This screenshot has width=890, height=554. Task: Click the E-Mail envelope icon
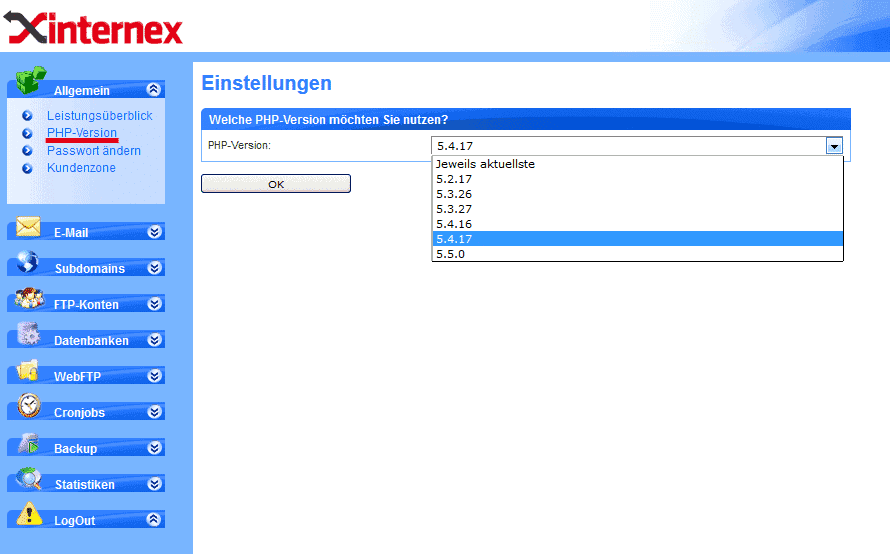[x=28, y=227]
